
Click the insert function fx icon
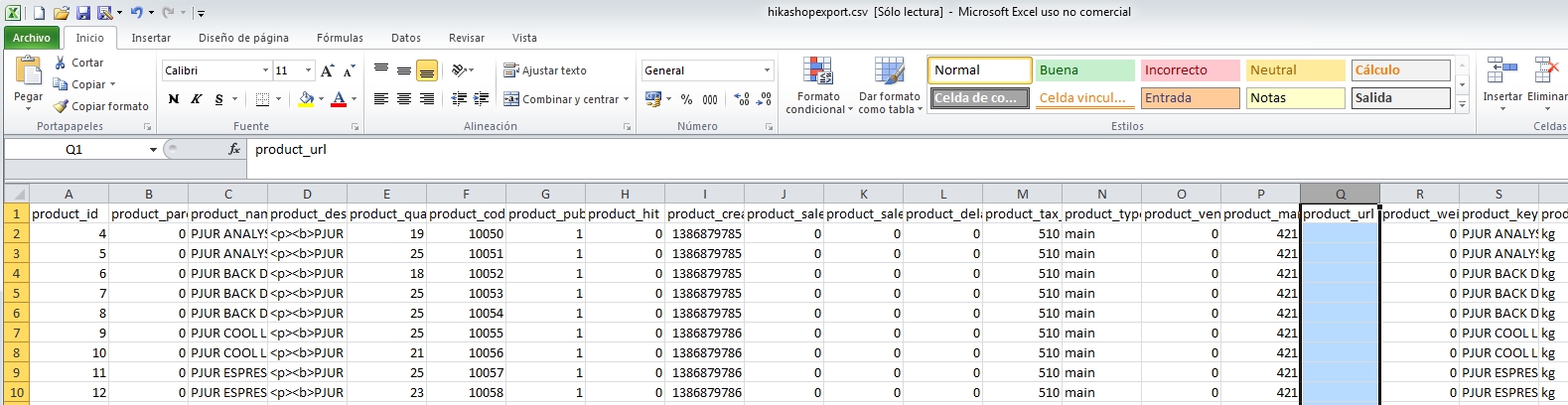pyautogui.click(x=234, y=149)
